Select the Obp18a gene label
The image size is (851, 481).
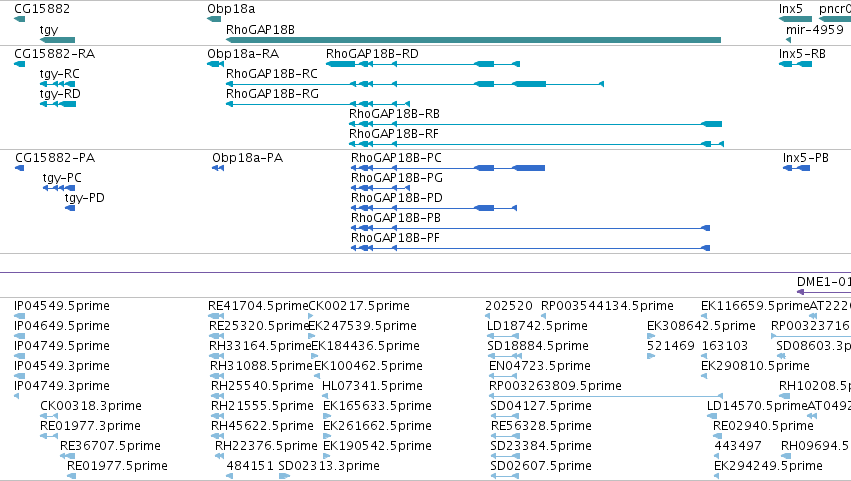pos(231,9)
